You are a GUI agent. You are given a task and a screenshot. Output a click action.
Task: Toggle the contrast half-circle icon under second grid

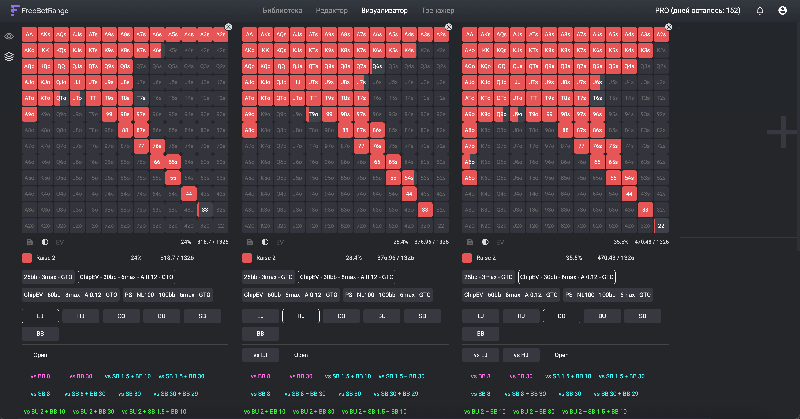pos(264,242)
